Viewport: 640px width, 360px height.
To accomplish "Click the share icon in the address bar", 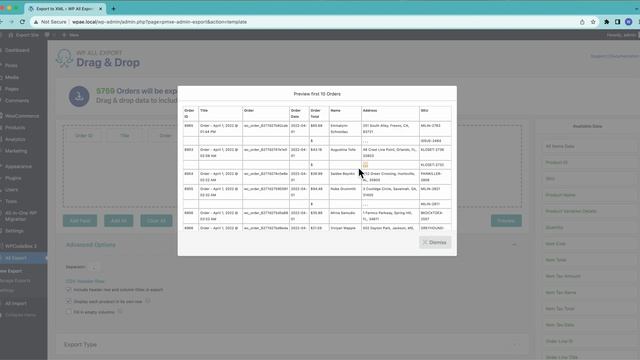I will (x=582, y=22).
